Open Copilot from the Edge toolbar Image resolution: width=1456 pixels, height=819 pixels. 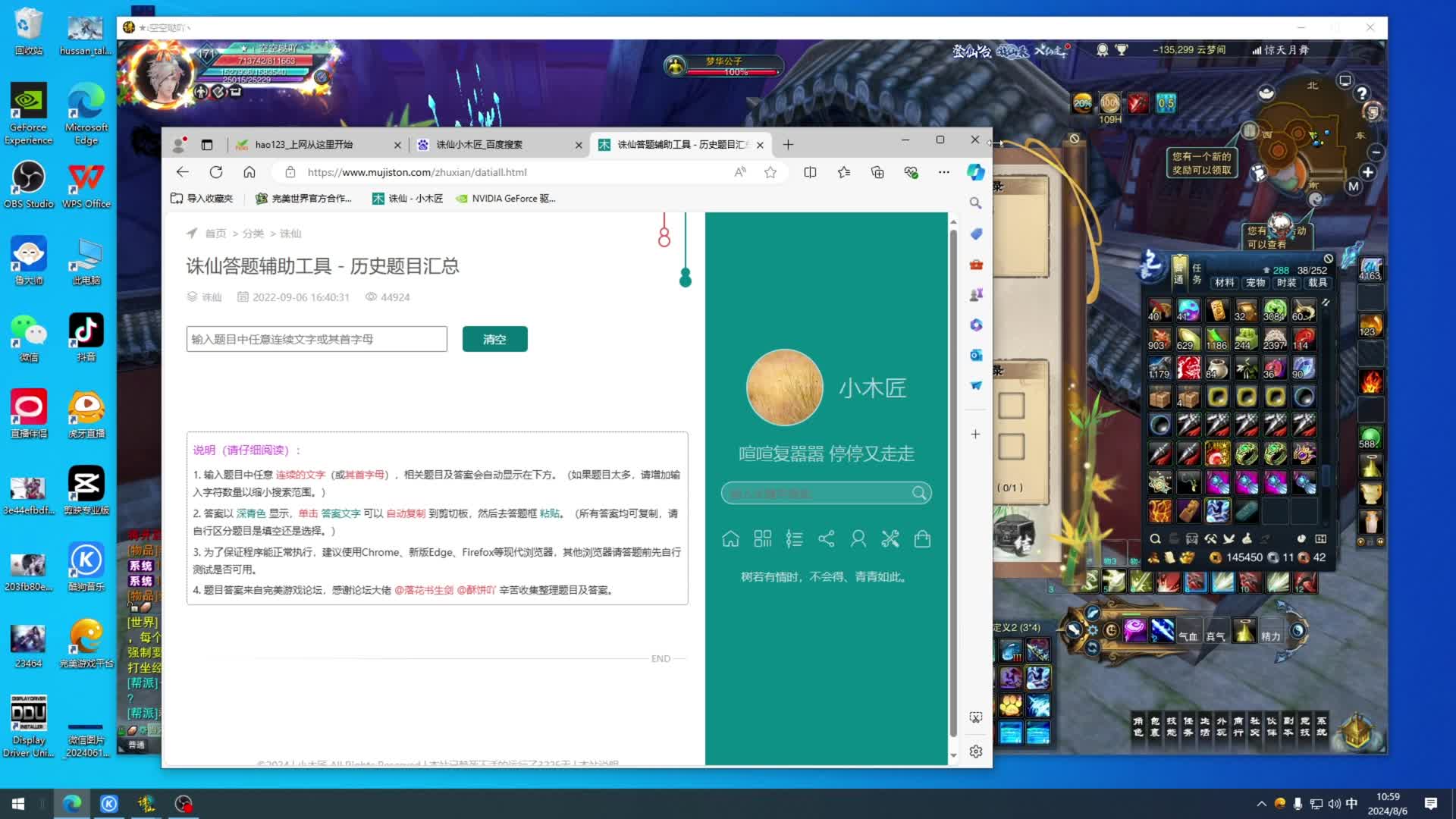[x=975, y=172]
